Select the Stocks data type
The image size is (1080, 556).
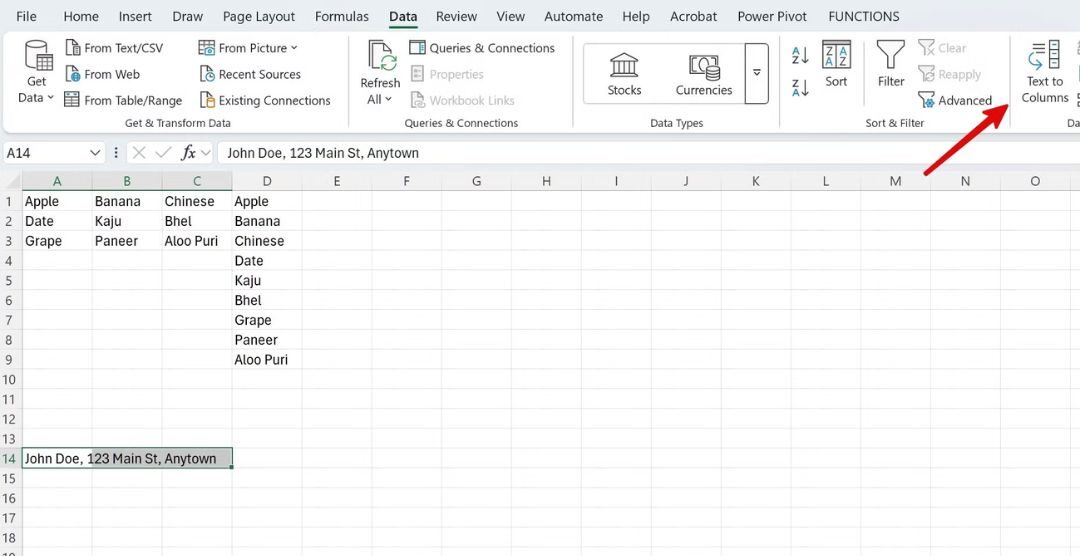click(624, 74)
